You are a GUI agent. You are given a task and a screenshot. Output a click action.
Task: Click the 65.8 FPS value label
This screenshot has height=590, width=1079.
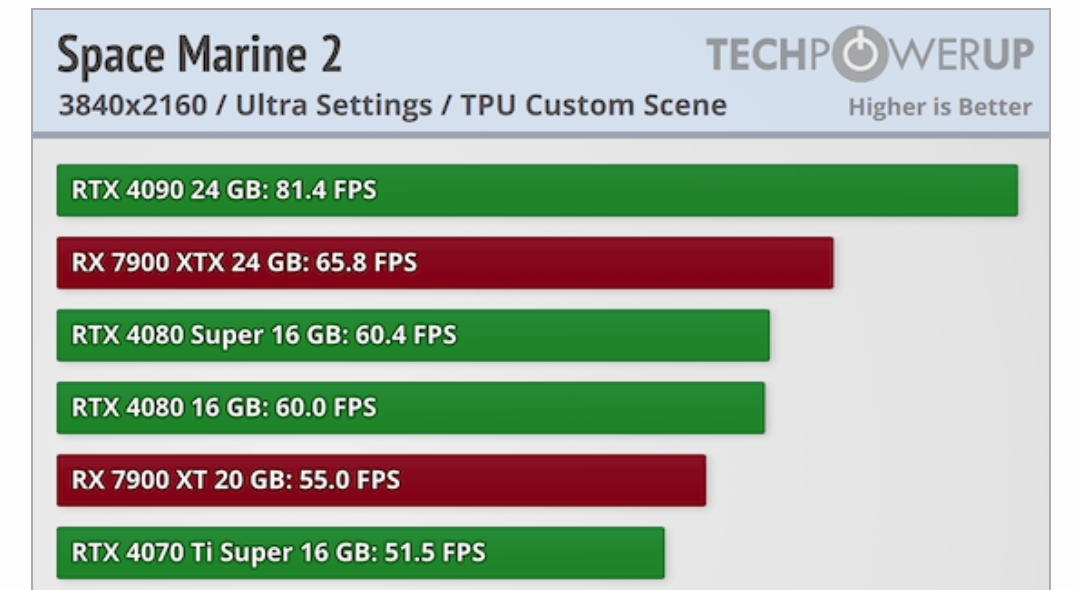pyautogui.click(x=366, y=262)
